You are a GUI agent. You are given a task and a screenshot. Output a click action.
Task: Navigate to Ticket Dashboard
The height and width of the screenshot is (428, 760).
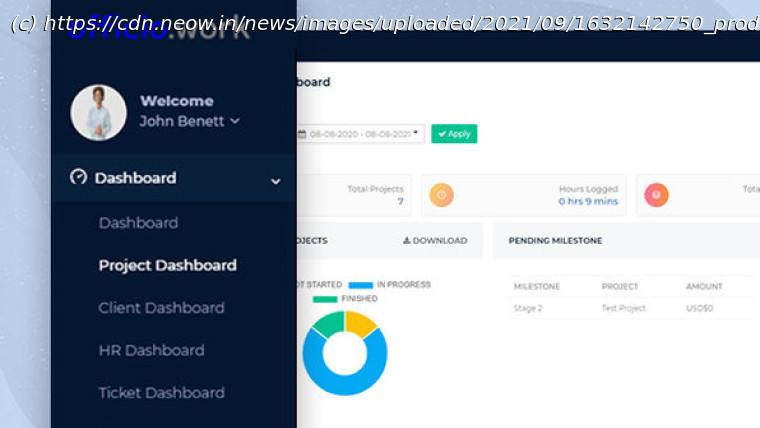pos(161,393)
